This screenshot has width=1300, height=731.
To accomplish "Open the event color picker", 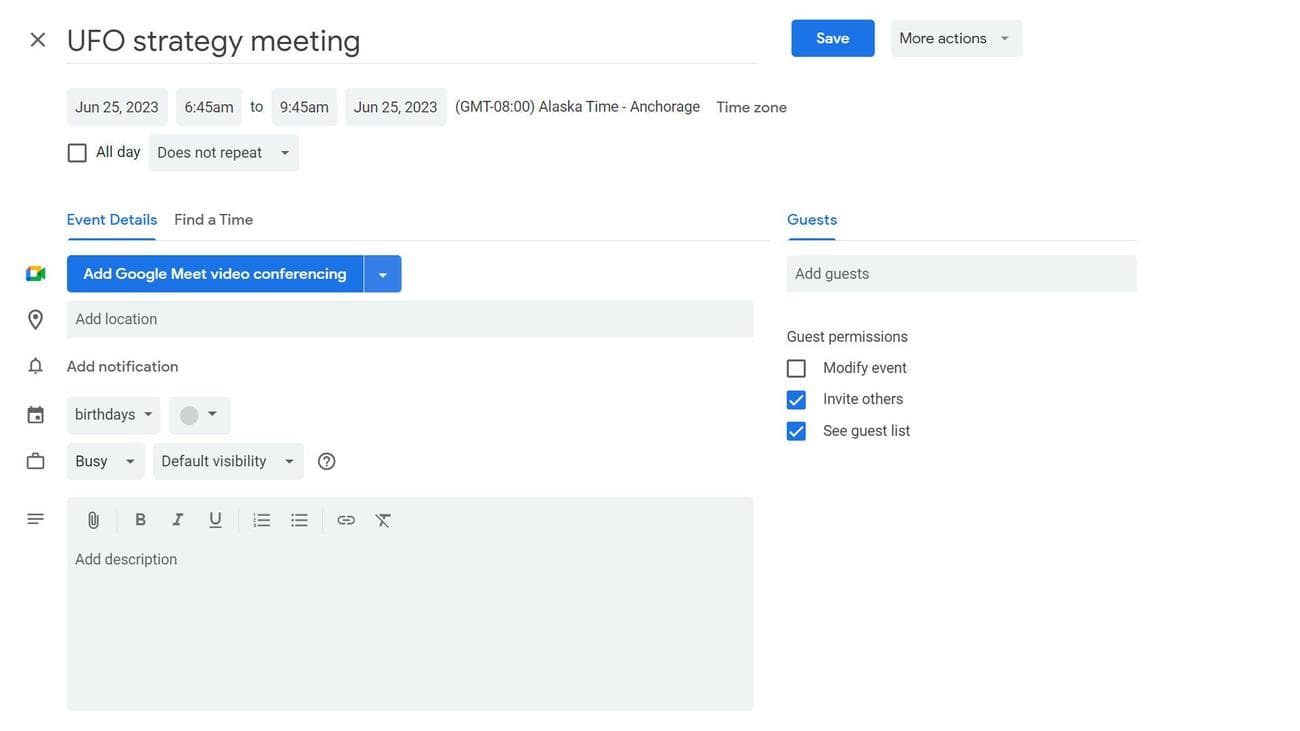I will pos(199,415).
